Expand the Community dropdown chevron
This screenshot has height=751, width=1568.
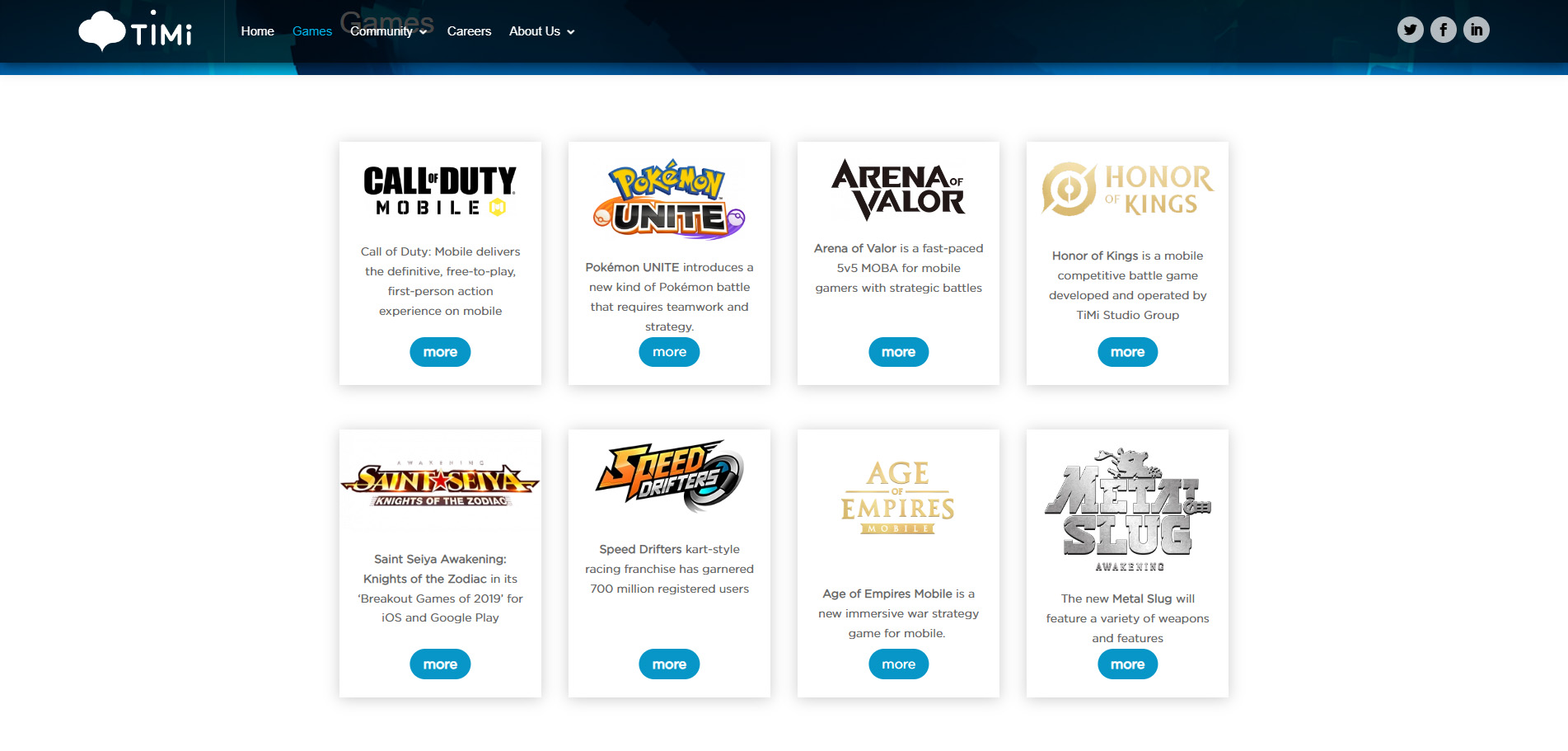[x=423, y=32]
